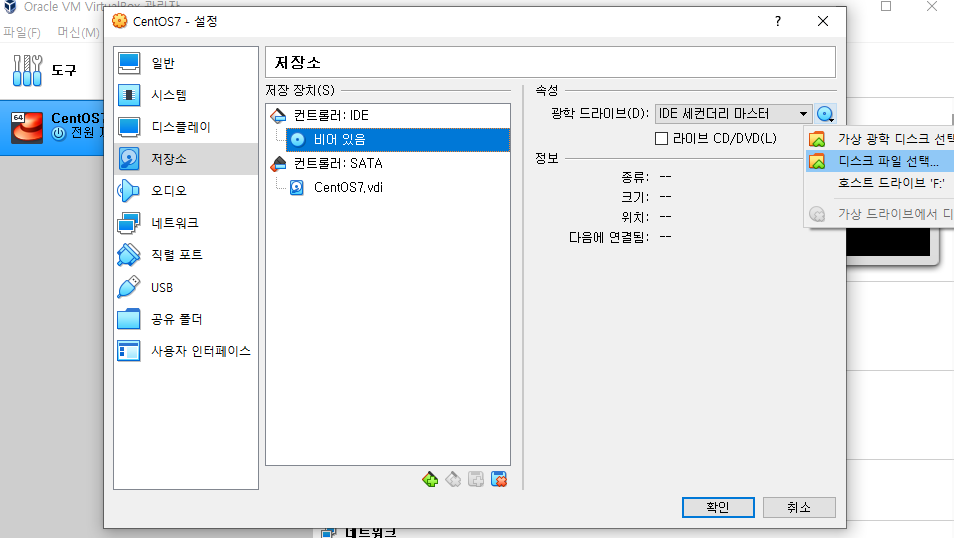Click the 저장소 disk icon
The width and height of the screenshot is (954, 538).
tap(128, 159)
